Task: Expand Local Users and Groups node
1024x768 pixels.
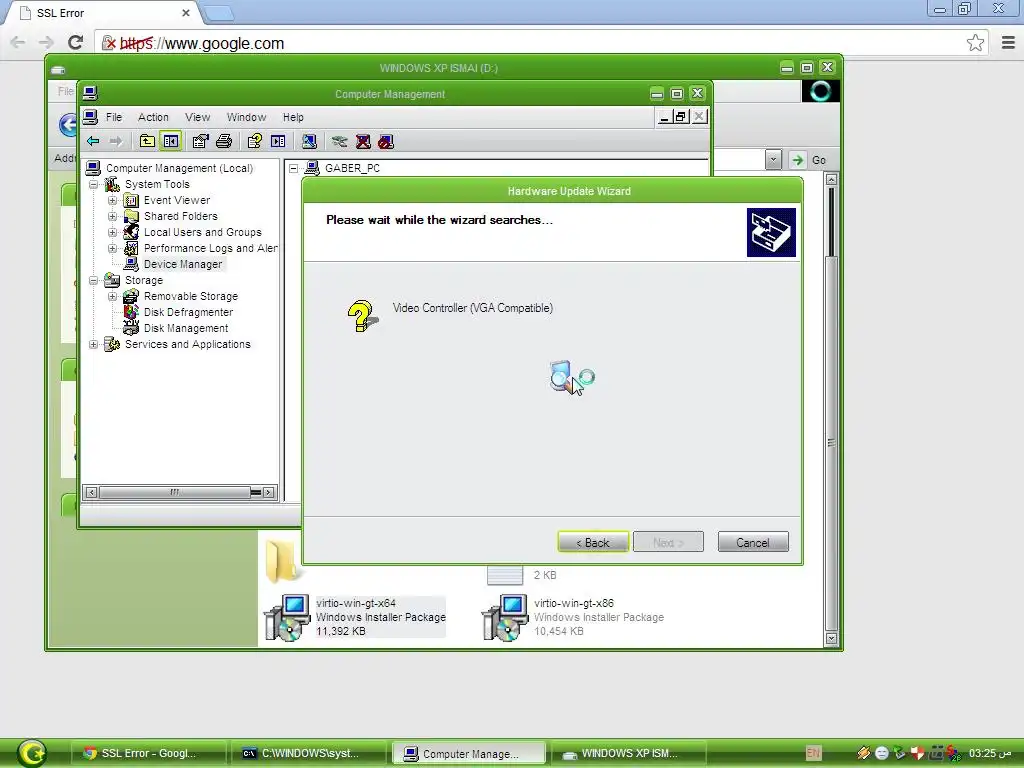Action: click(x=112, y=232)
